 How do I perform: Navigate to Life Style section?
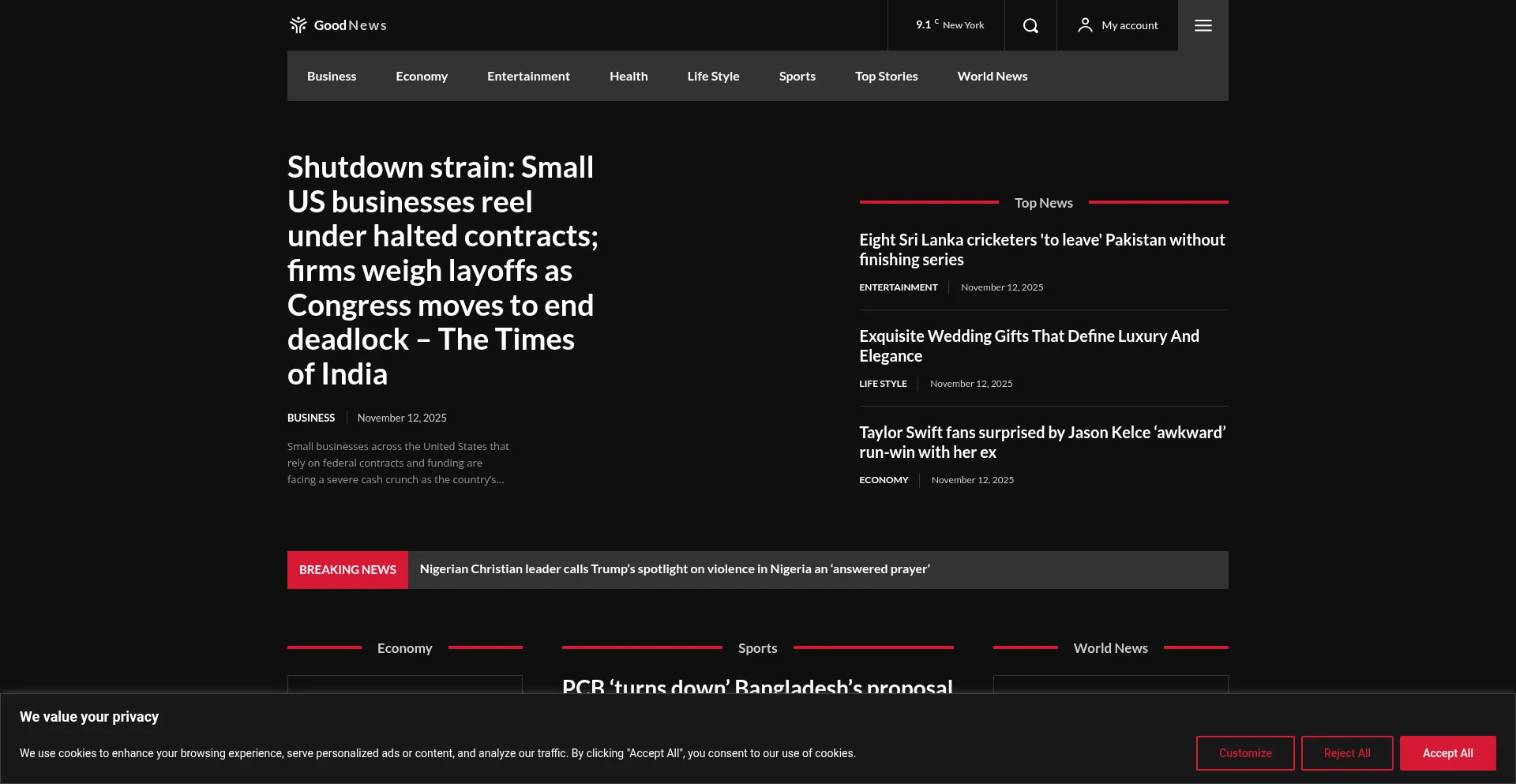coord(713,76)
